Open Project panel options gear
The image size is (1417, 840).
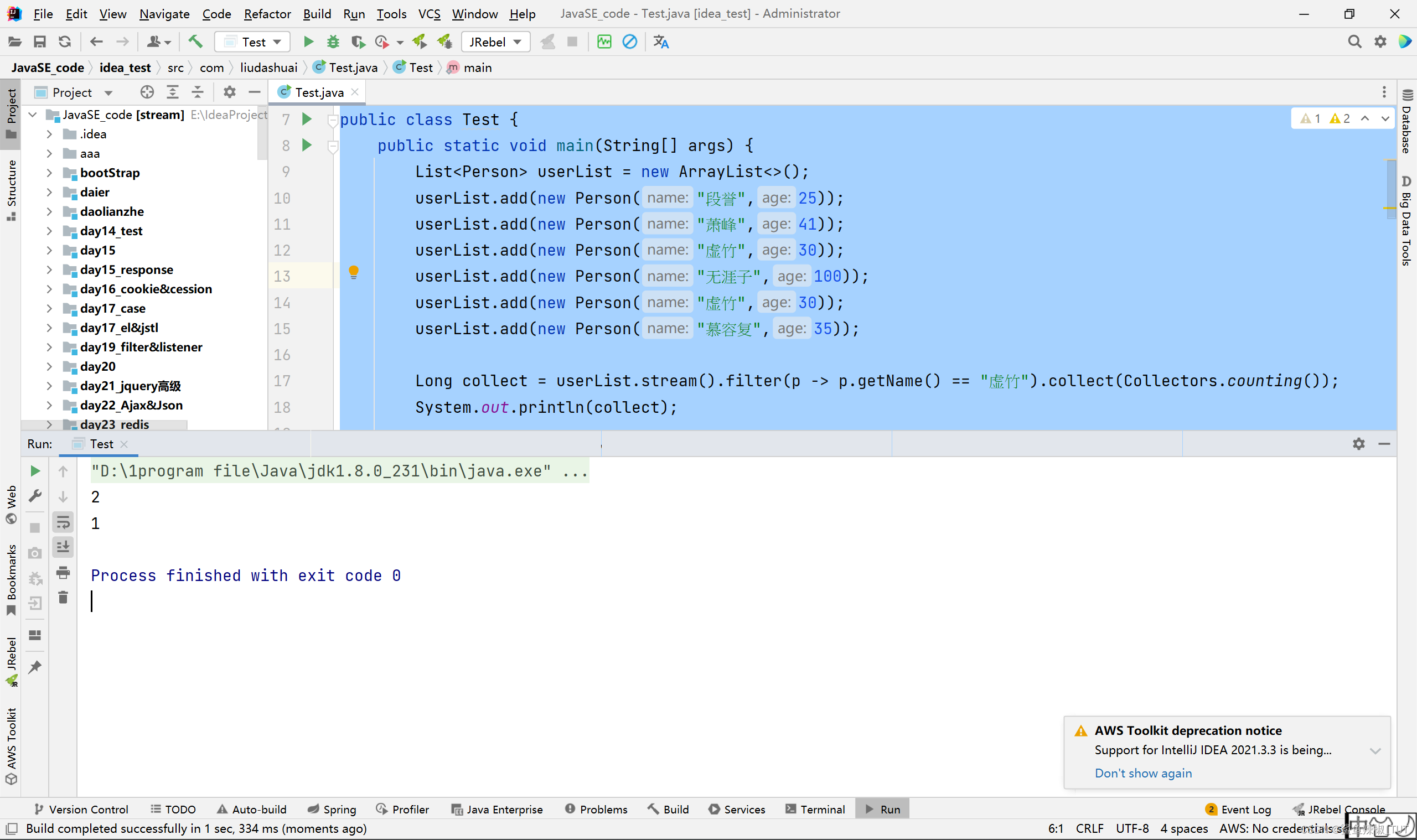coord(229,92)
